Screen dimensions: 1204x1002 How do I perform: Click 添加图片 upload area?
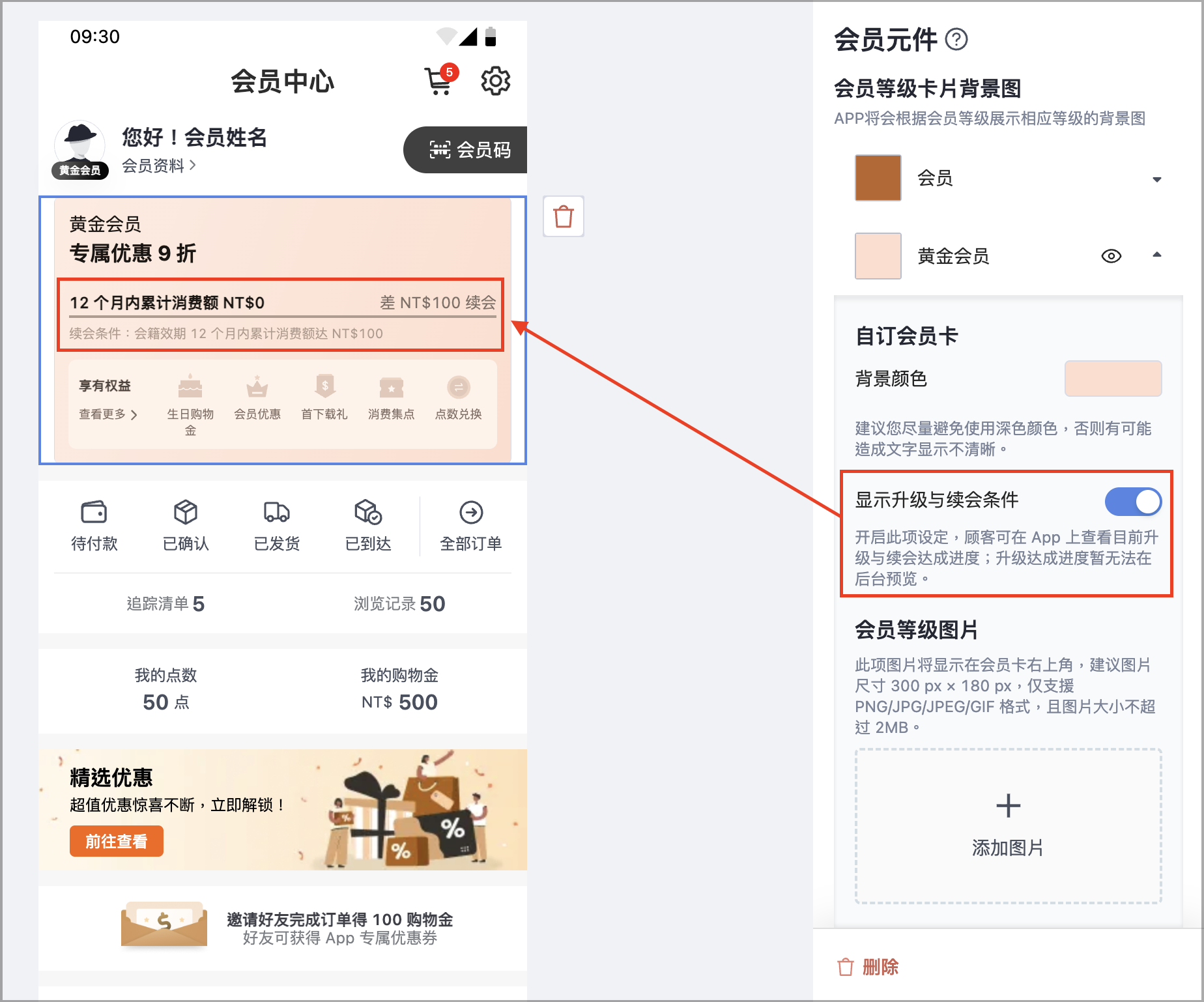(1009, 826)
